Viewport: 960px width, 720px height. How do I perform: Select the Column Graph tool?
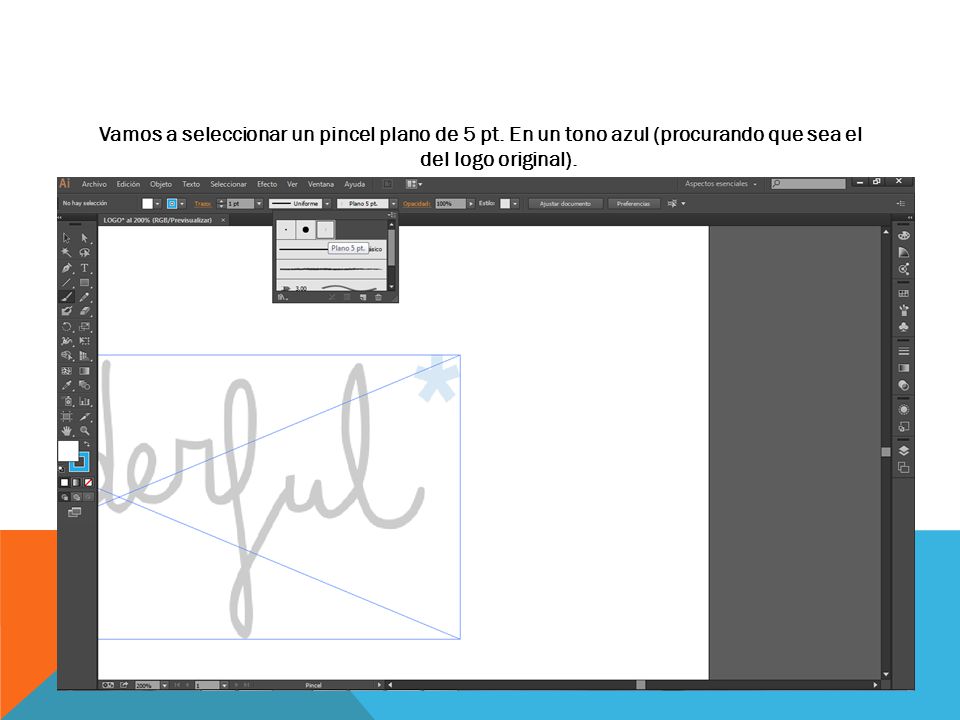84,401
